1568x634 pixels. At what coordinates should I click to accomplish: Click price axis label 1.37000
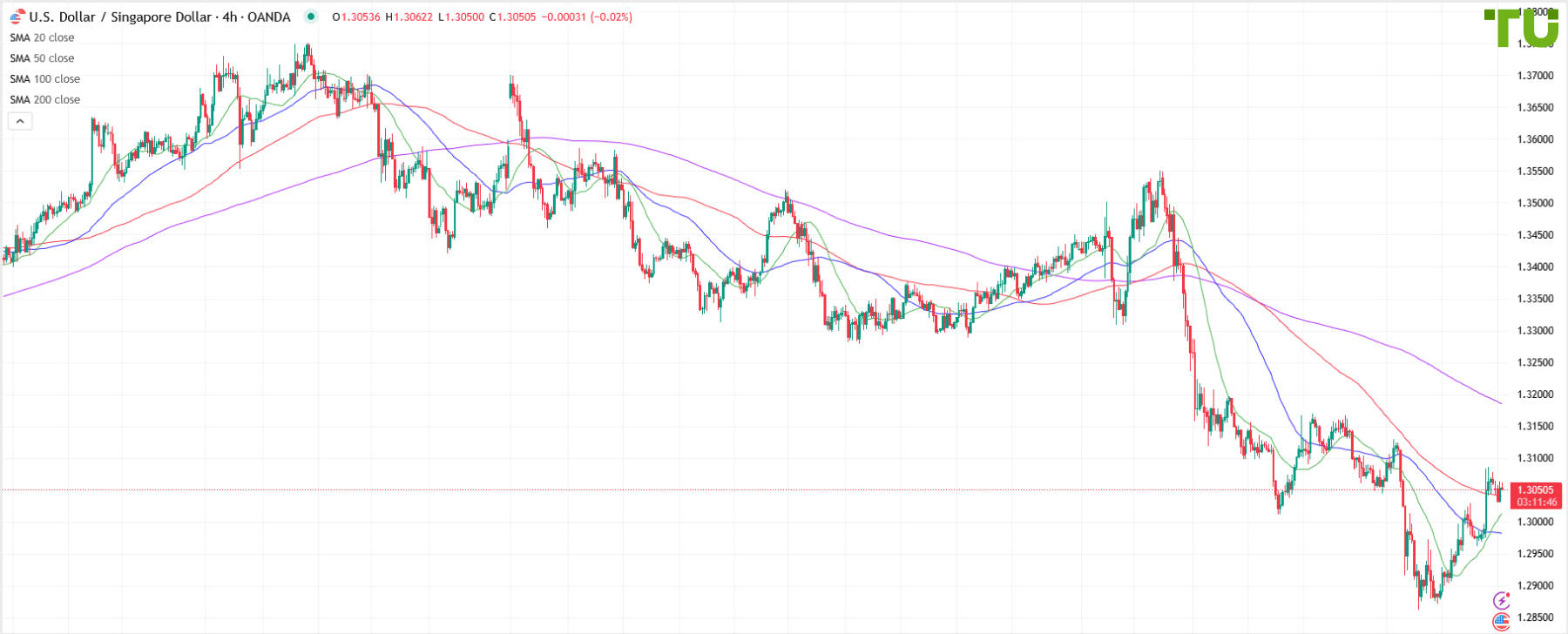[x=1536, y=76]
